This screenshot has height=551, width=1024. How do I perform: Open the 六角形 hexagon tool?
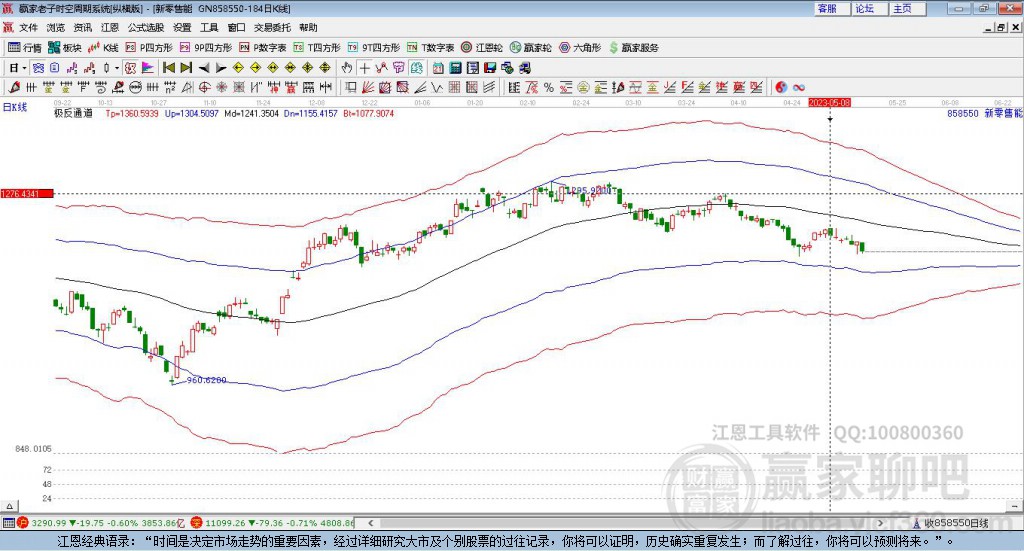(x=580, y=48)
